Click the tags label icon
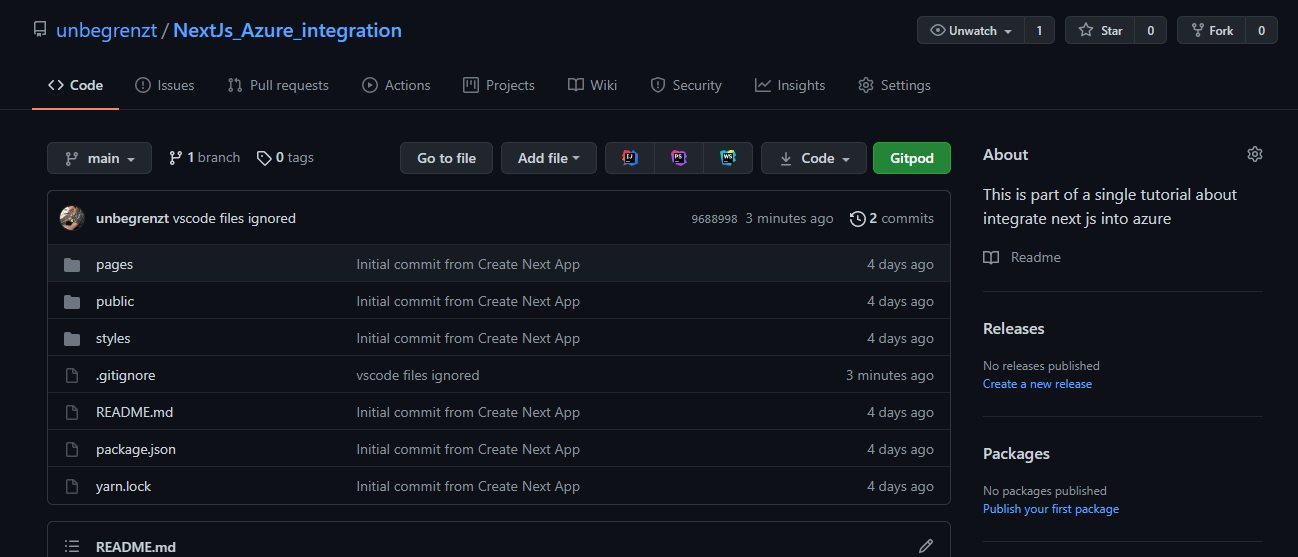The width and height of the screenshot is (1298, 557). pyautogui.click(x=264, y=158)
